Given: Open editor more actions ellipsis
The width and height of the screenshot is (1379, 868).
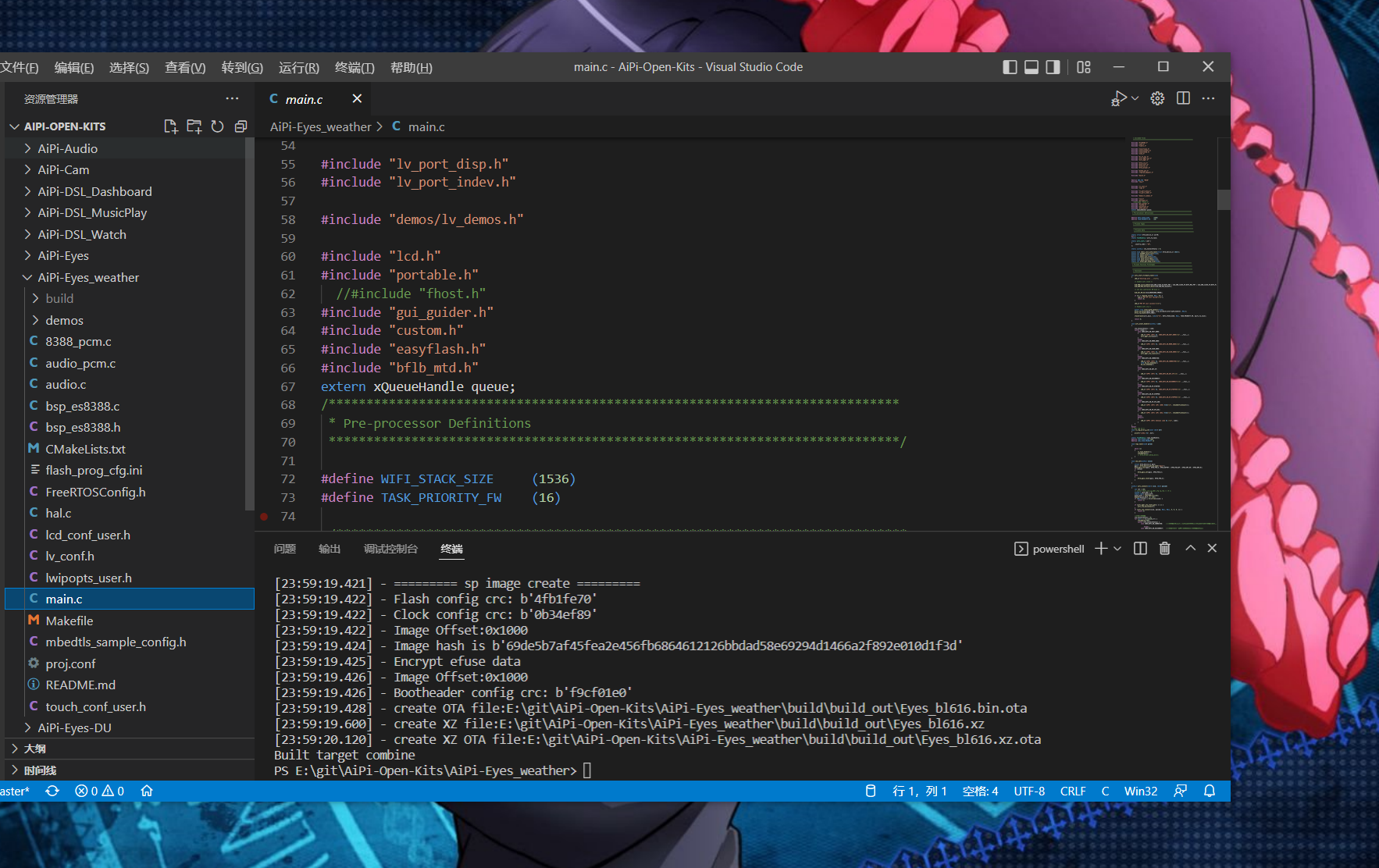Looking at the screenshot, I should point(1208,98).
